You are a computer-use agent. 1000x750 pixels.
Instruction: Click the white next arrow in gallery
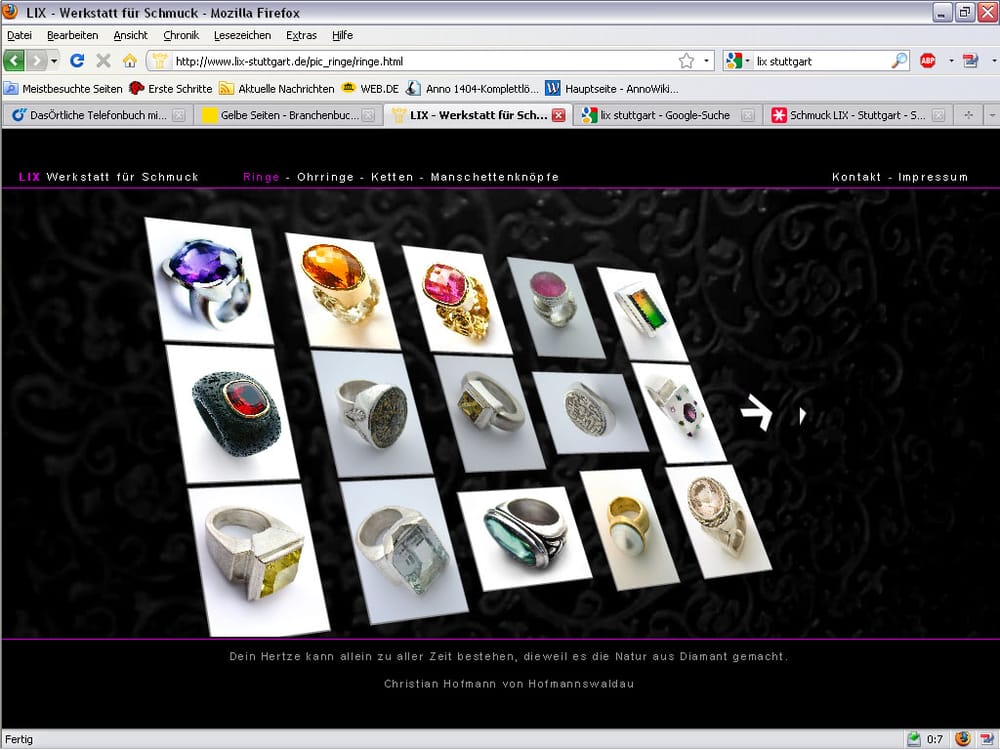pyautogui.click(x=757, y=412)
